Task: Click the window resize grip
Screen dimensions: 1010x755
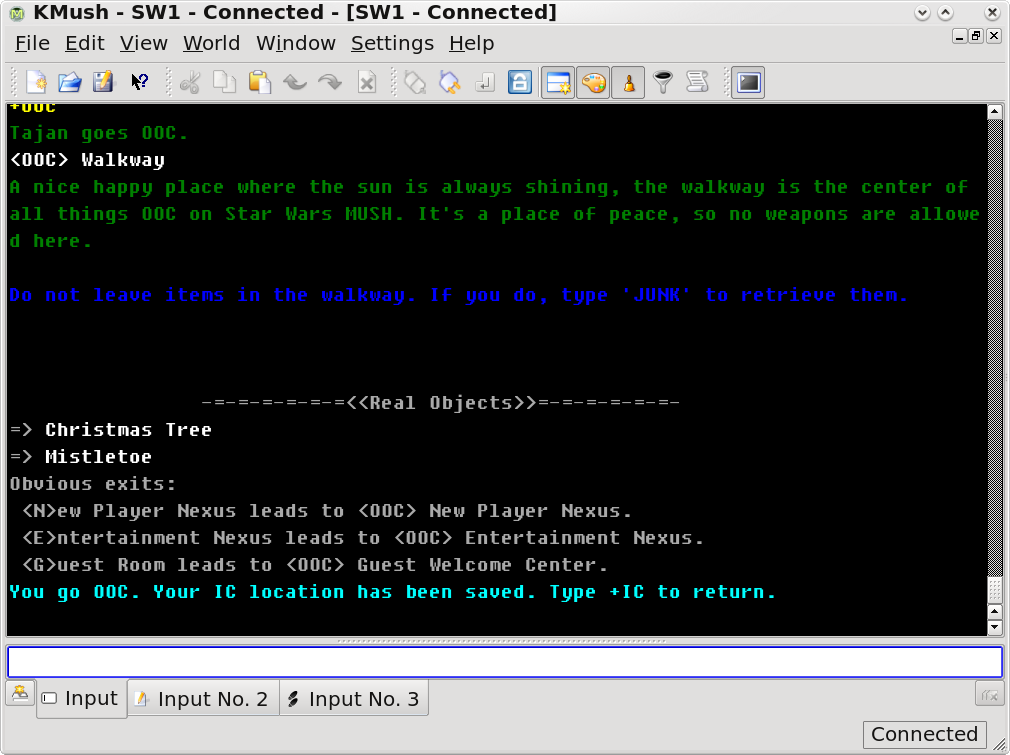Action: [1000, 745]
